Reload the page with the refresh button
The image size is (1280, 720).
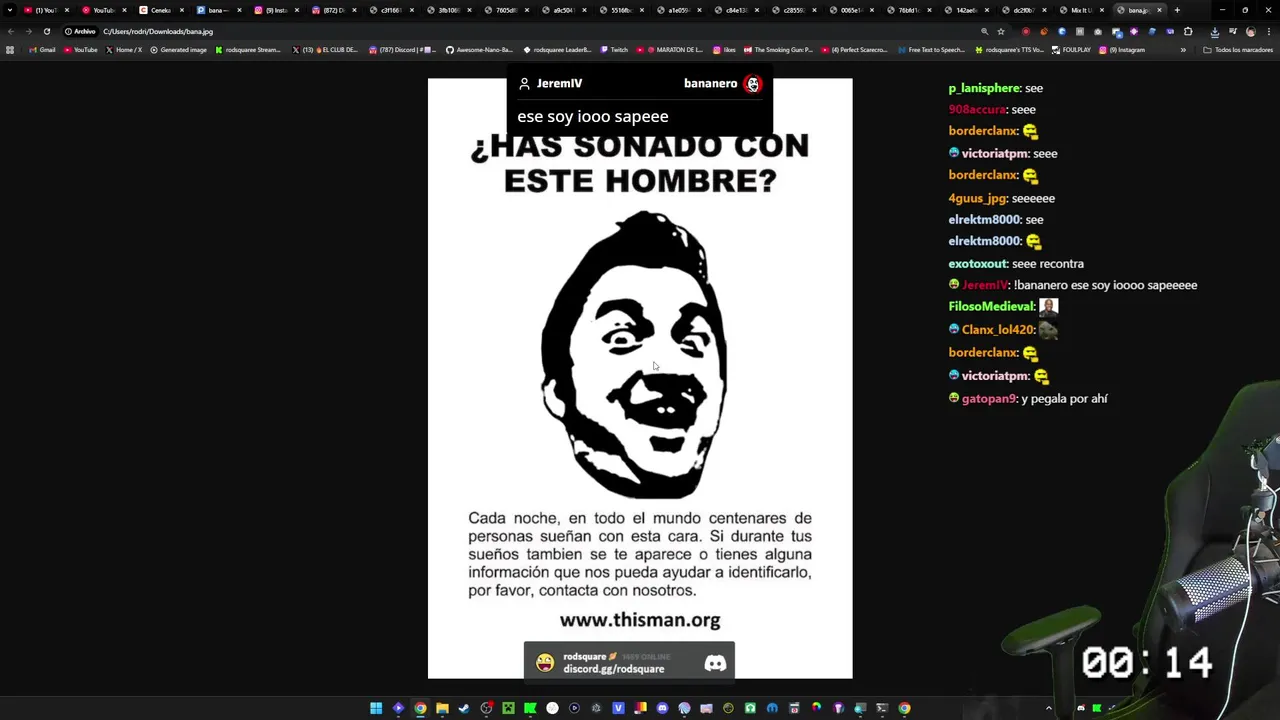point(46,31)
